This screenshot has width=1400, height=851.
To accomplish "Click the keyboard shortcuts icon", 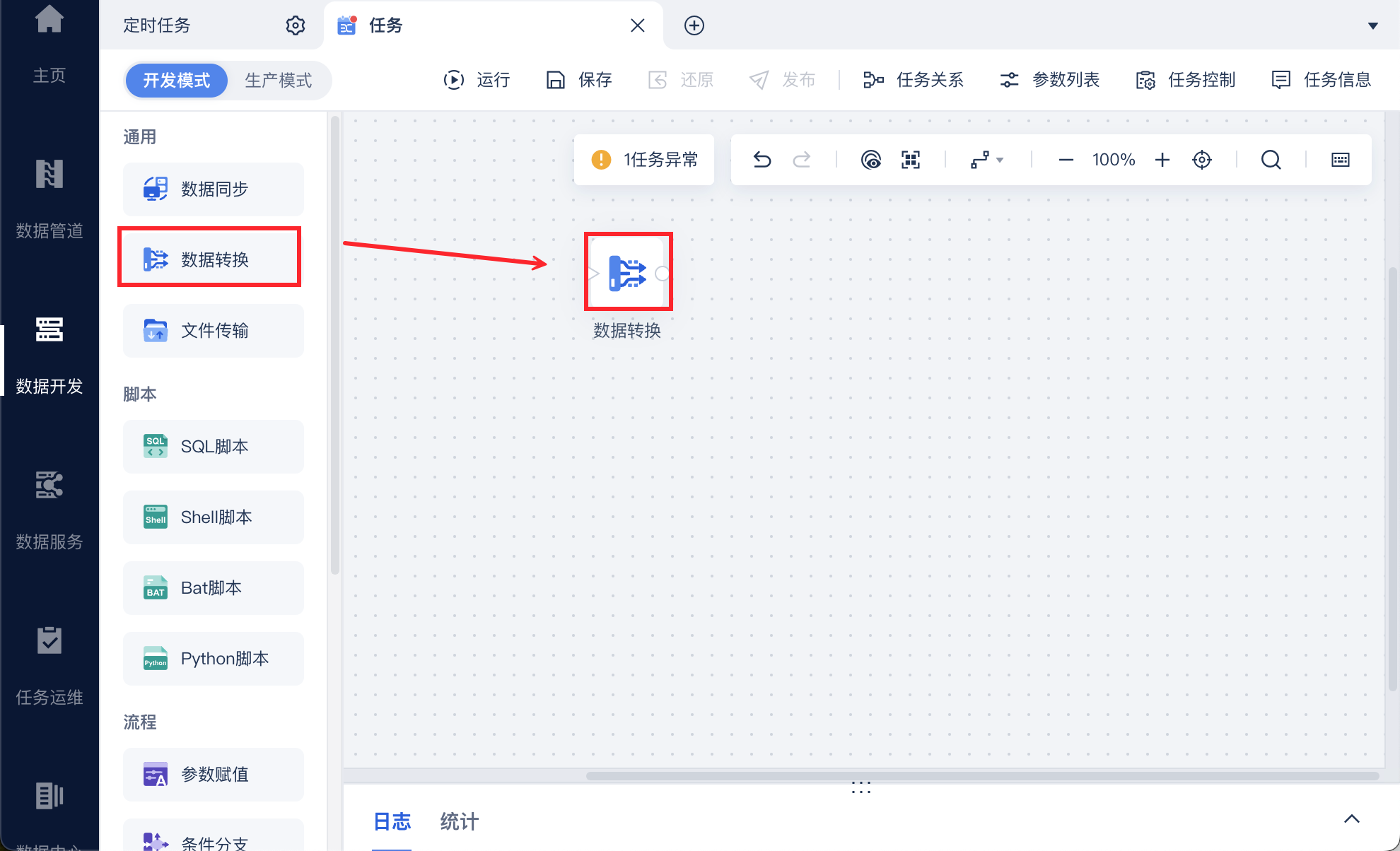I will tap(1340, 160).
